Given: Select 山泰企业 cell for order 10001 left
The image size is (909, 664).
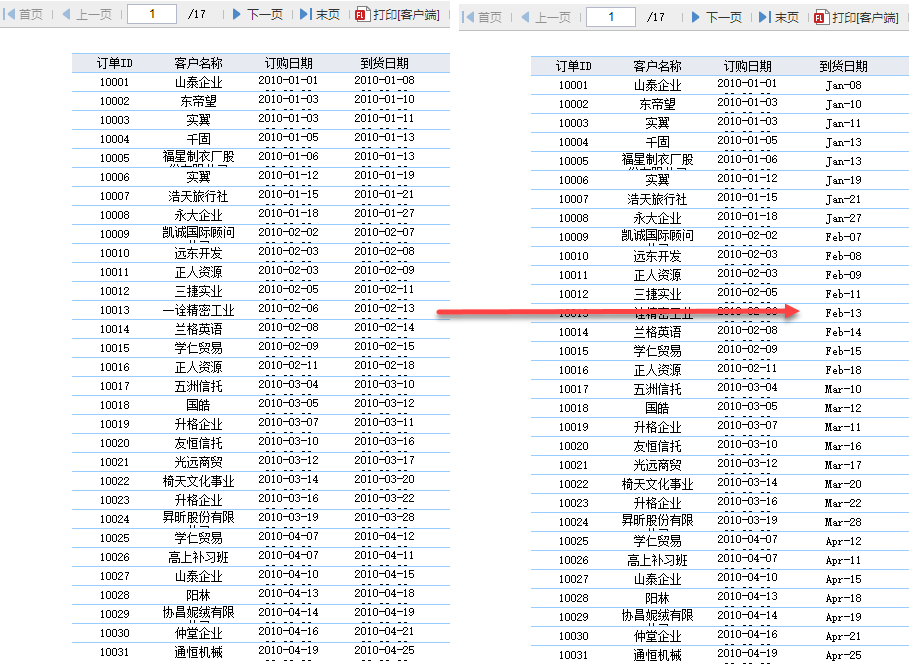Looking at the screenshot, I should pos(198,82).
